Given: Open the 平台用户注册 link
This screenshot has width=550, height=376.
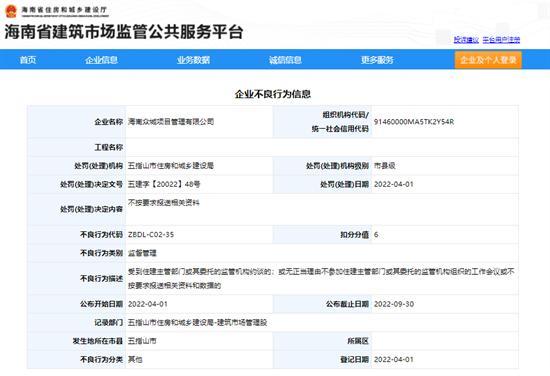Looking at the screenshot, I should tap(501, 40).
